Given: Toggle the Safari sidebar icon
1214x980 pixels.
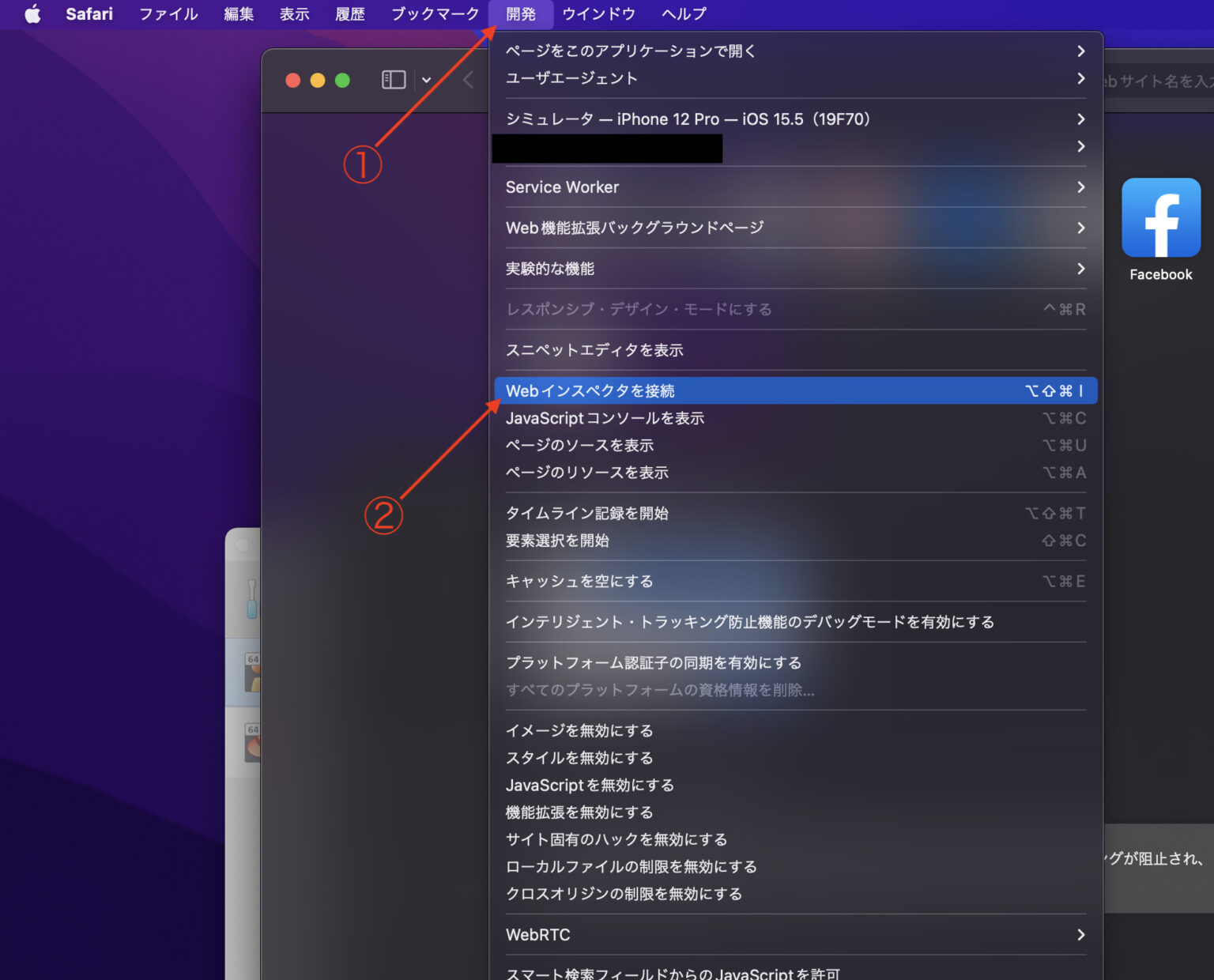Looking at the screenshot, I should pos(393,80).
